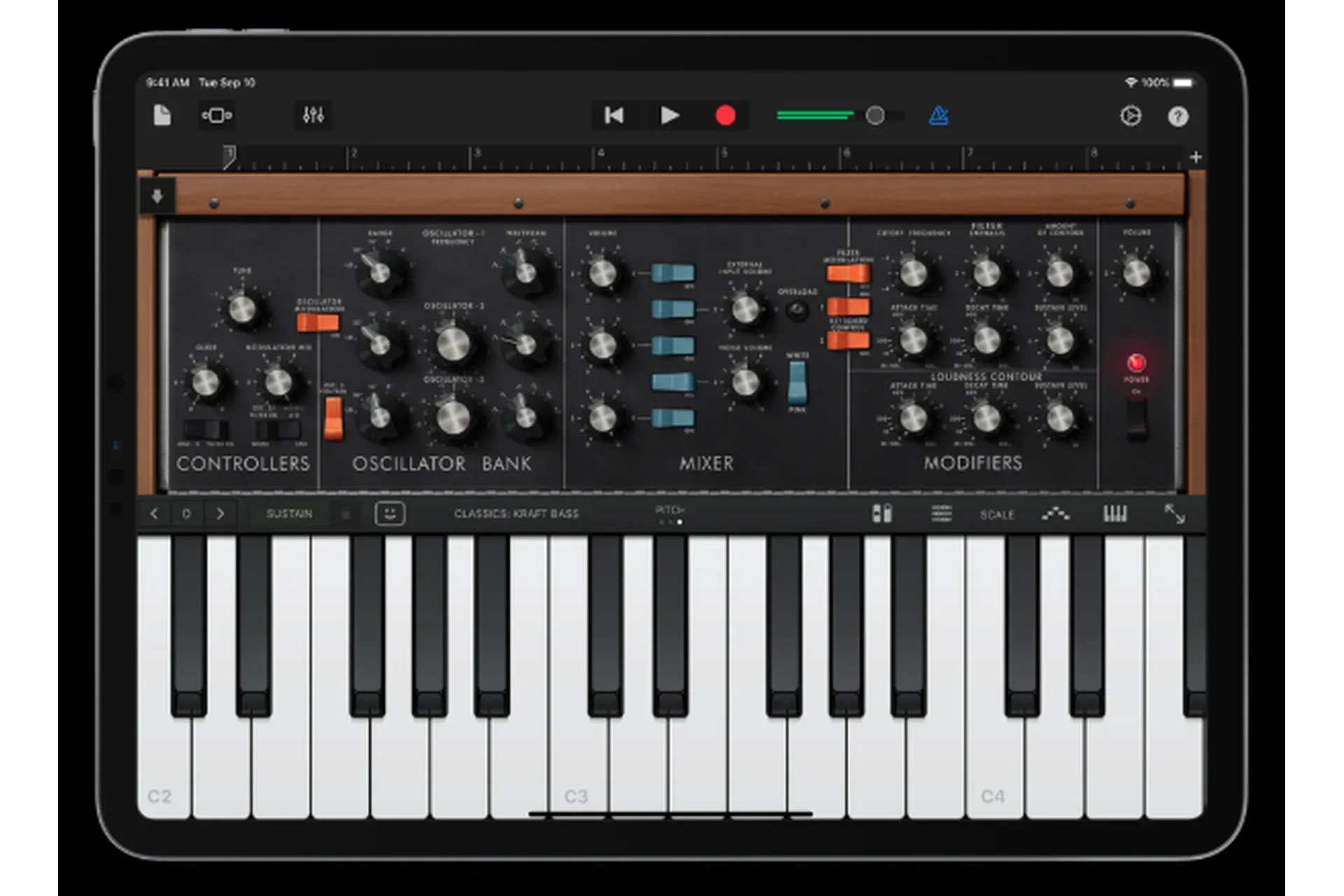The width and height of the screenshot is (1344, 896).
Task: Toggle the orange Oscillator Modulation switch
Action: [x=318, y=322]
